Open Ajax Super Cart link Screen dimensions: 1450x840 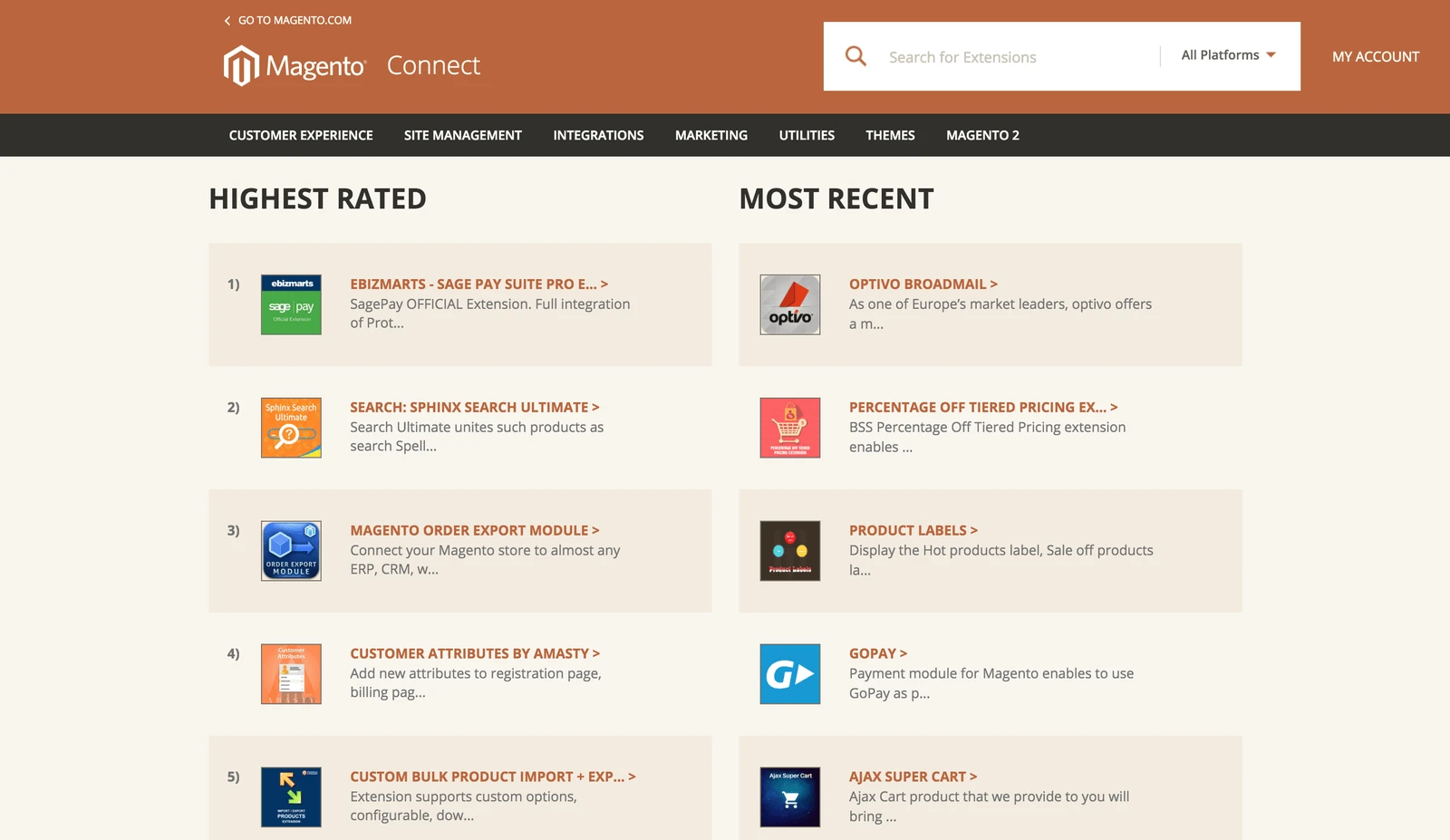(x=913, y=777)
